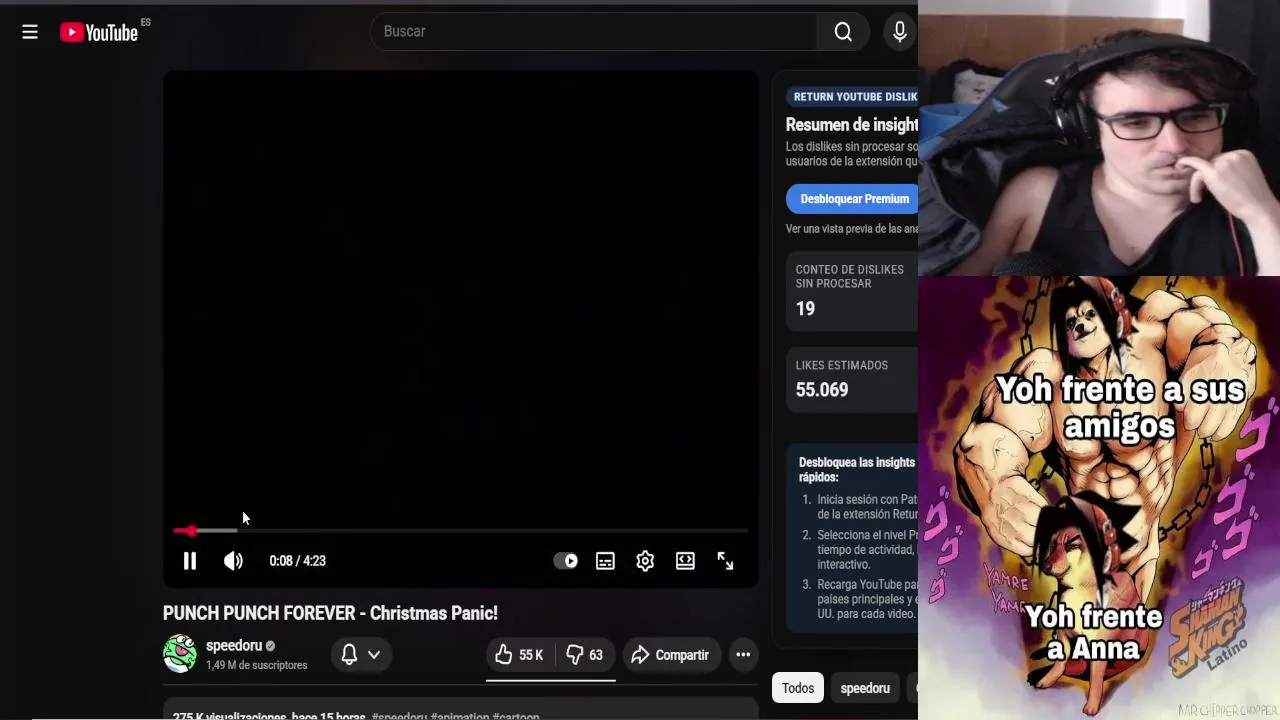Image resolution: width=1280 pixels, height=720 pixels.
Task: Toggle subtitles in the player
Action: coord(605,561)
